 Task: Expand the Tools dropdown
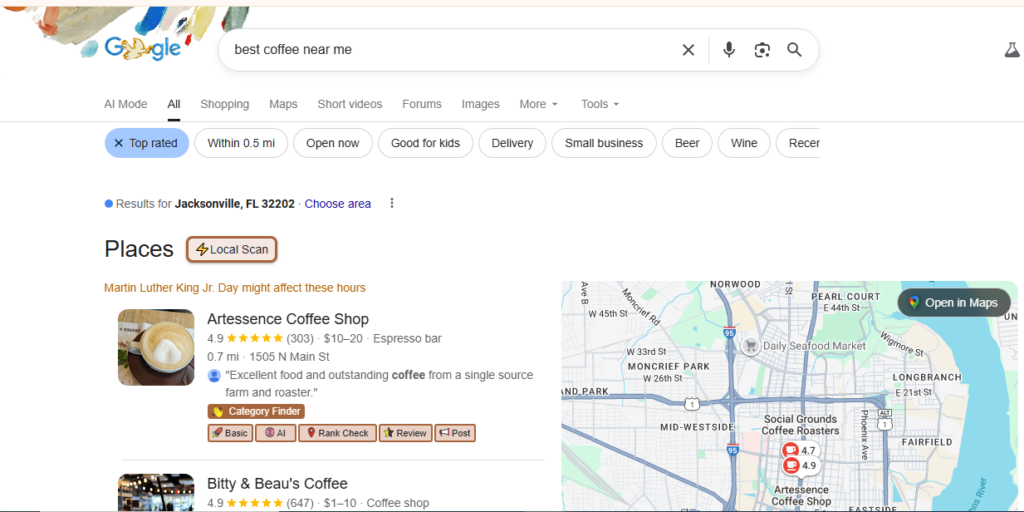tap(600, 104)
